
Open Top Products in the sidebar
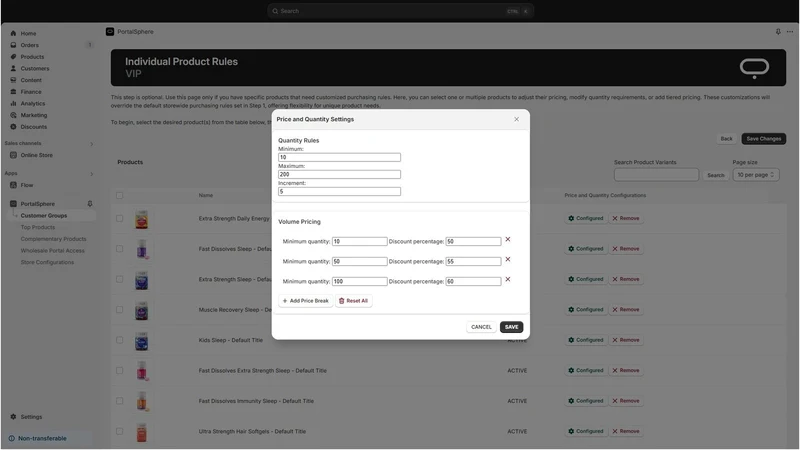point(38,227)
